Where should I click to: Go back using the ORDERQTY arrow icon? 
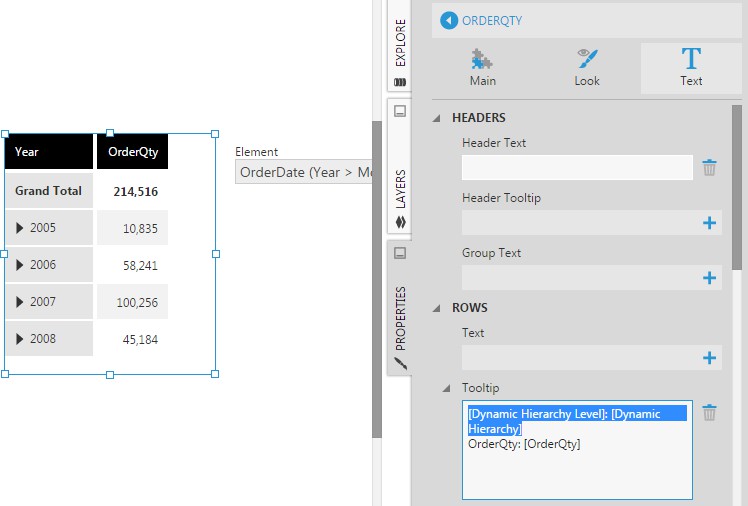449,21
